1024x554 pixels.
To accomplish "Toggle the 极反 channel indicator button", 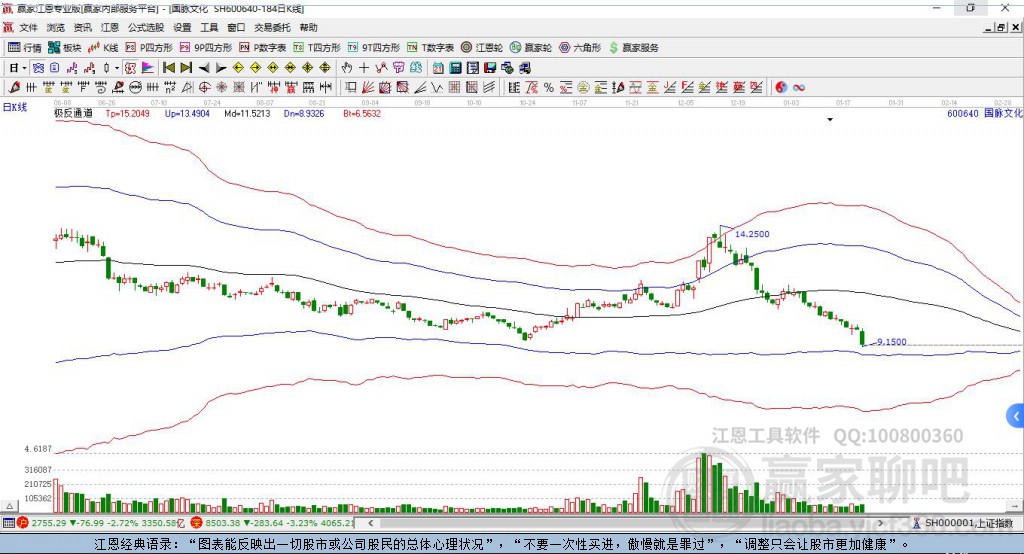I will 131,68.
